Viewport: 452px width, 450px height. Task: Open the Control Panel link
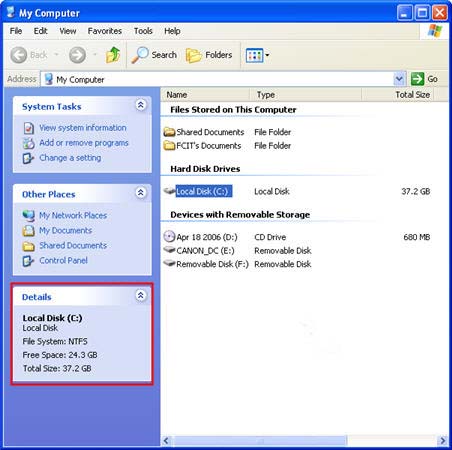(x=63, y=260)
